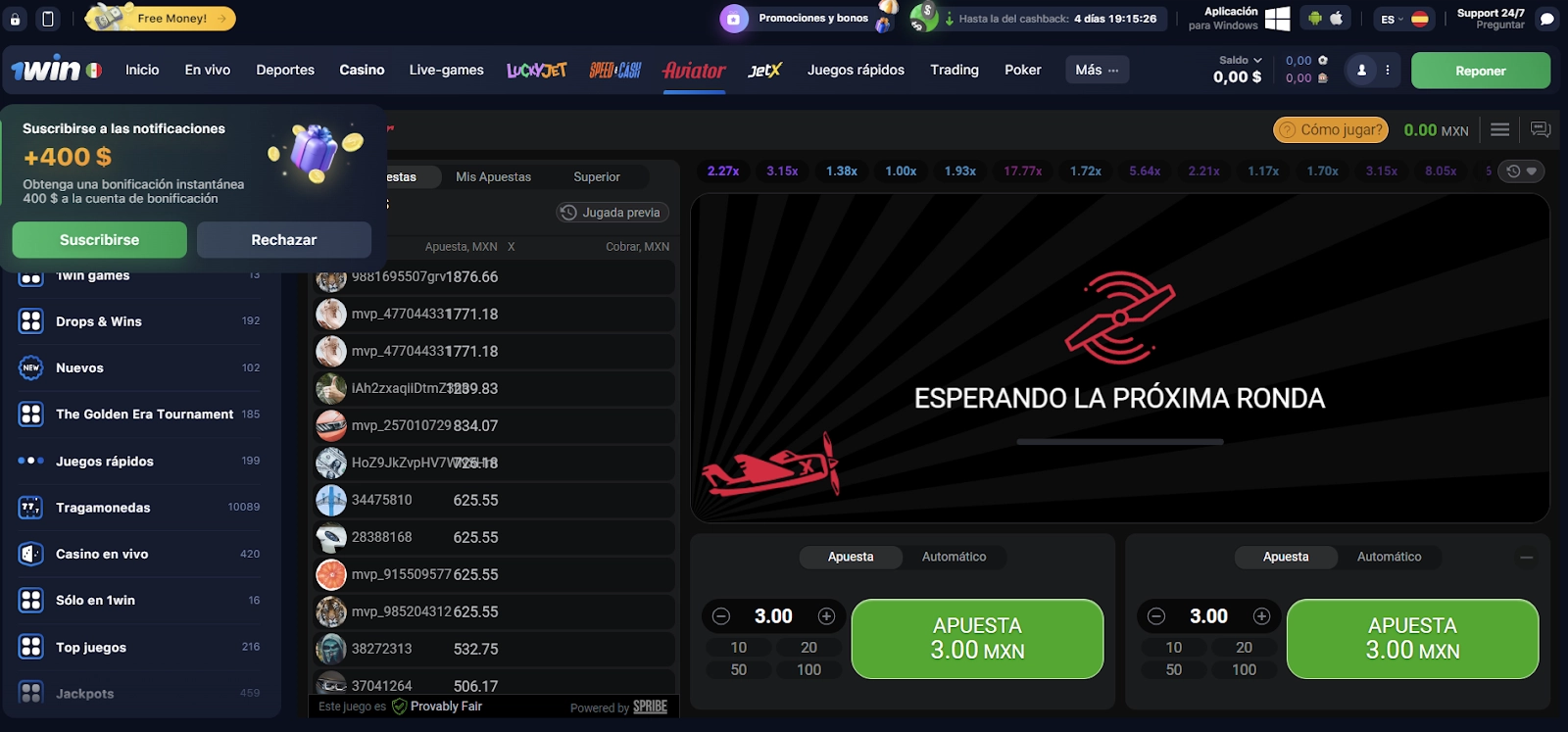Increase the first bet amount with plus

coord(826,616)
